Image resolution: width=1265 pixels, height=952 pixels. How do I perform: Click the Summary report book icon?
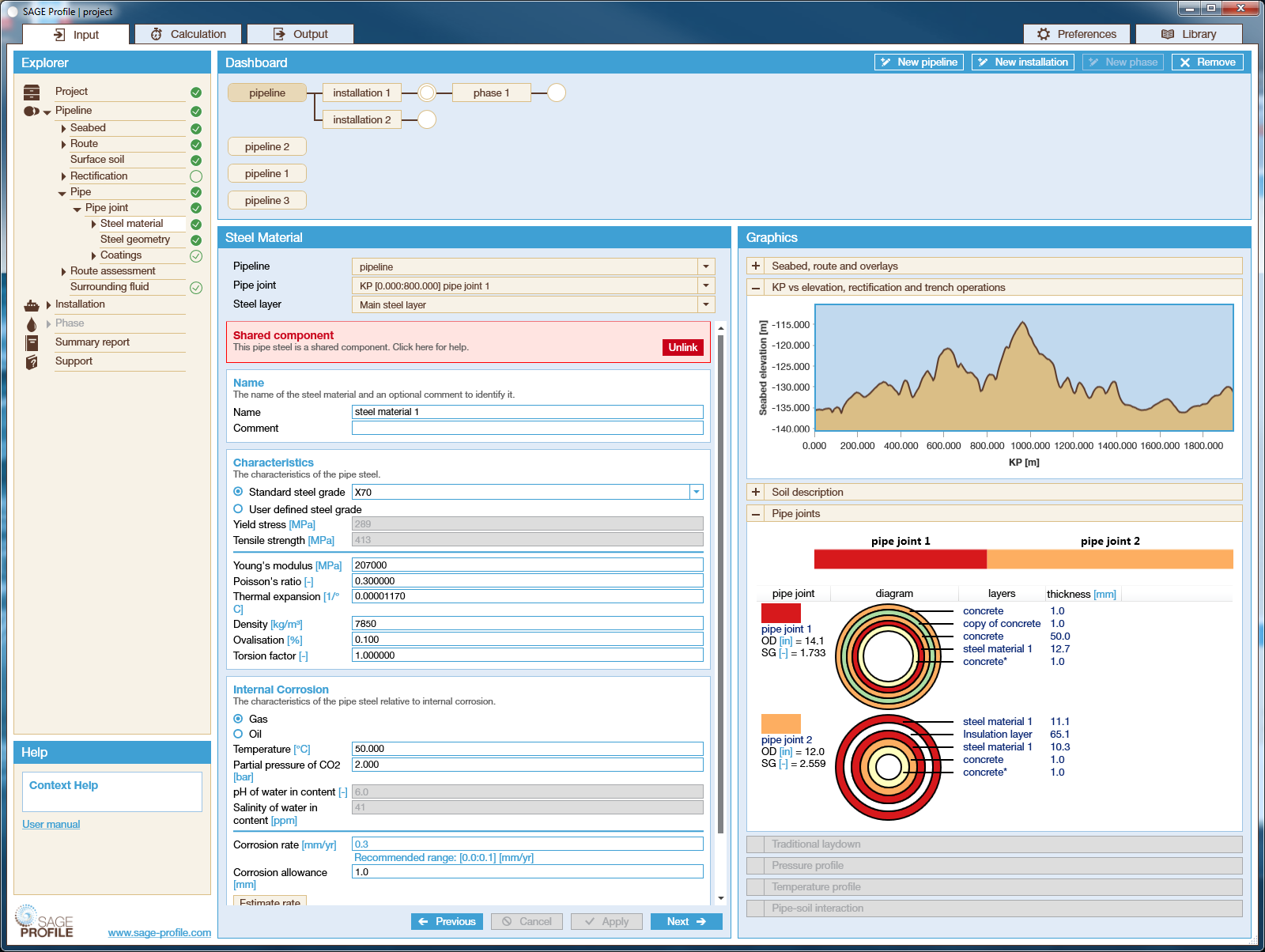coord(32,343)
